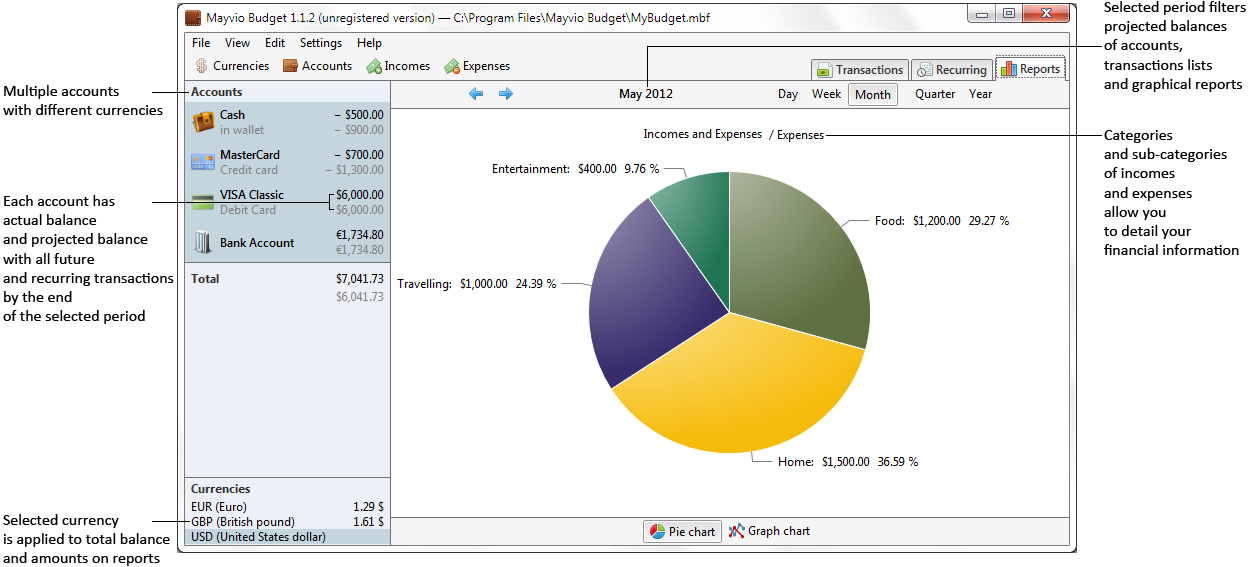This screenshot has width=1250, height=567.
Task: Switch to Graph chart view
Action: 769,532
